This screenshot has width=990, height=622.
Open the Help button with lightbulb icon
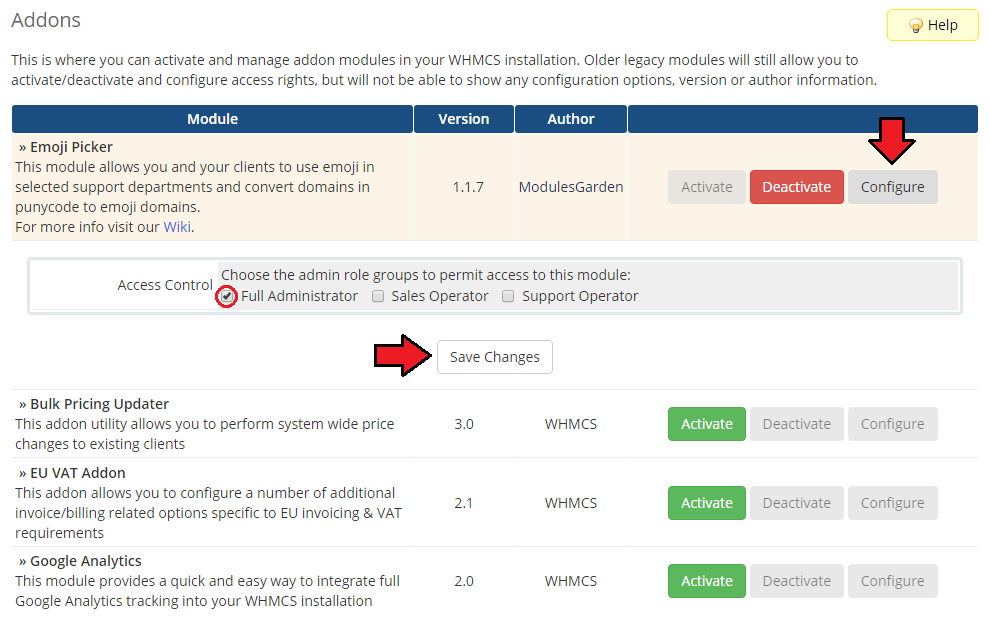tap(933, 25)
